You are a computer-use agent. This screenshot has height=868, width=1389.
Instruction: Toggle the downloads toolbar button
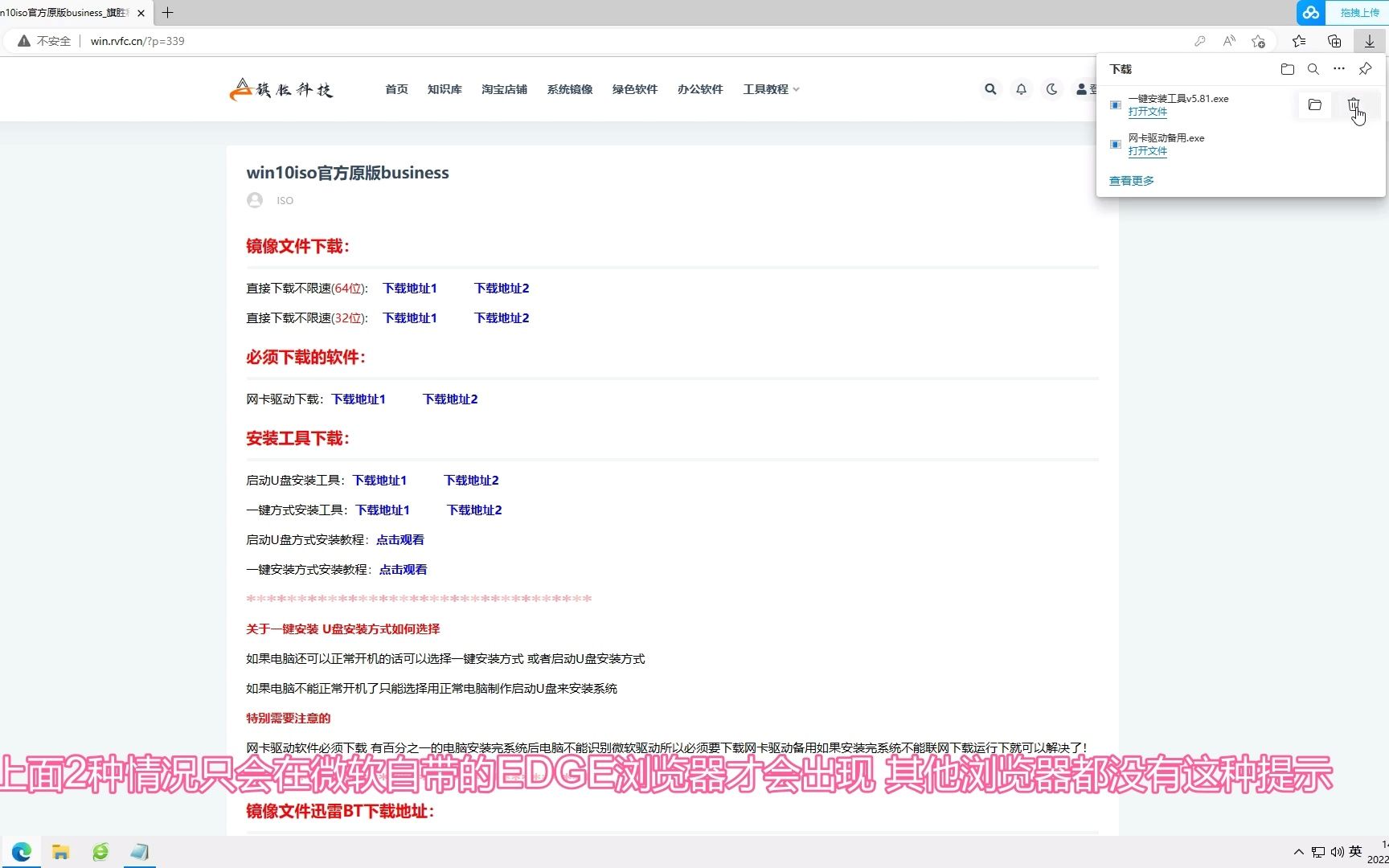[x=1370, y=41]
